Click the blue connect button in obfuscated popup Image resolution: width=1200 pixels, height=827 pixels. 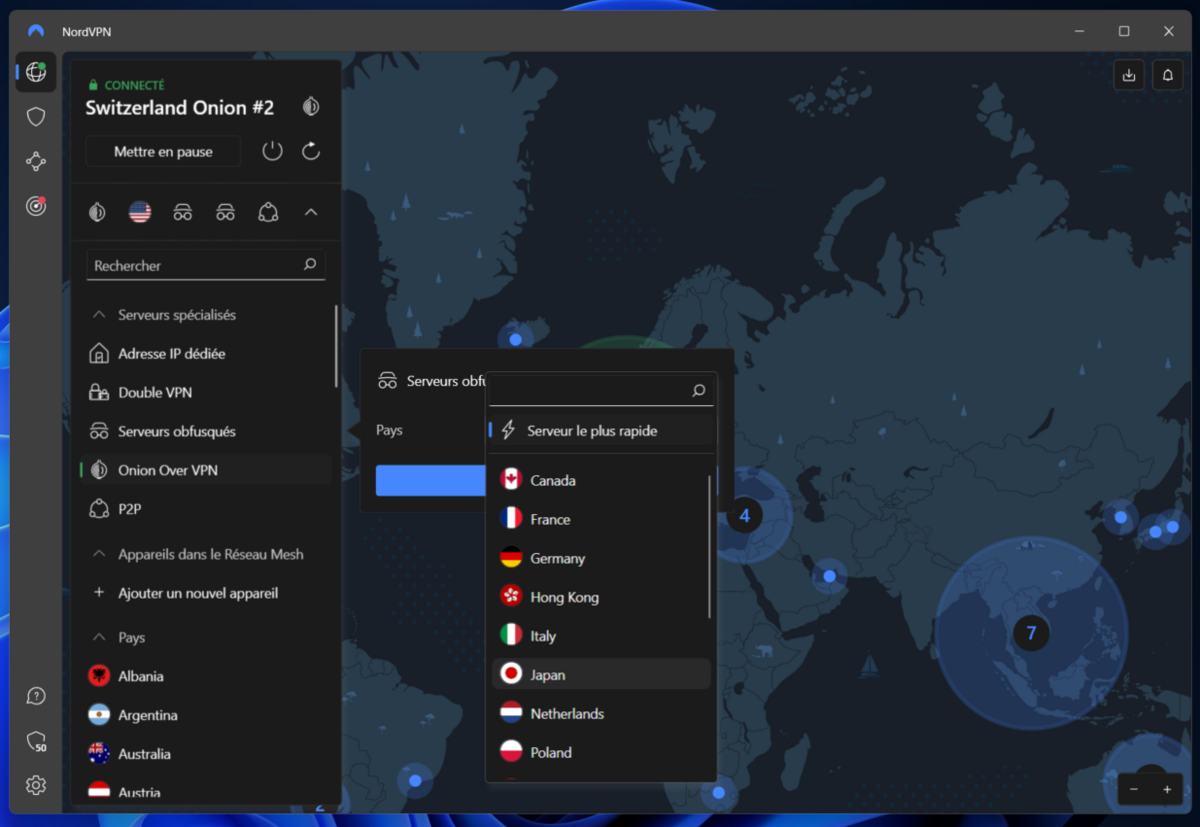430,480
